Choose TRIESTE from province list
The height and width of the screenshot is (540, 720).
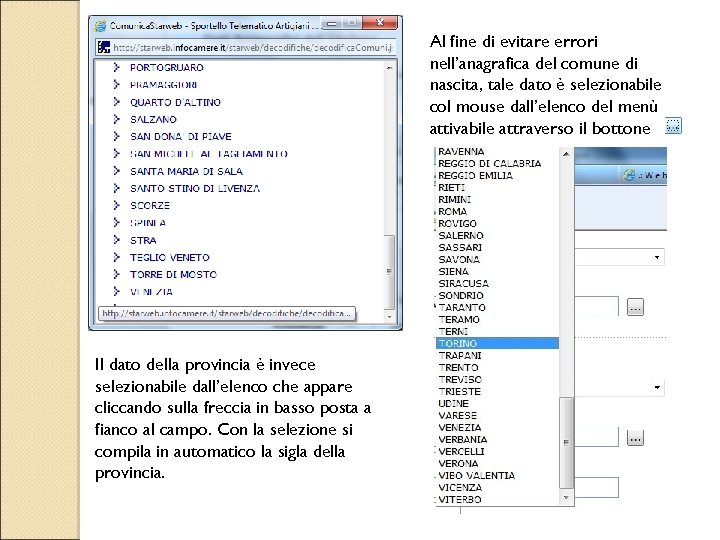click(x=459, y=391)
